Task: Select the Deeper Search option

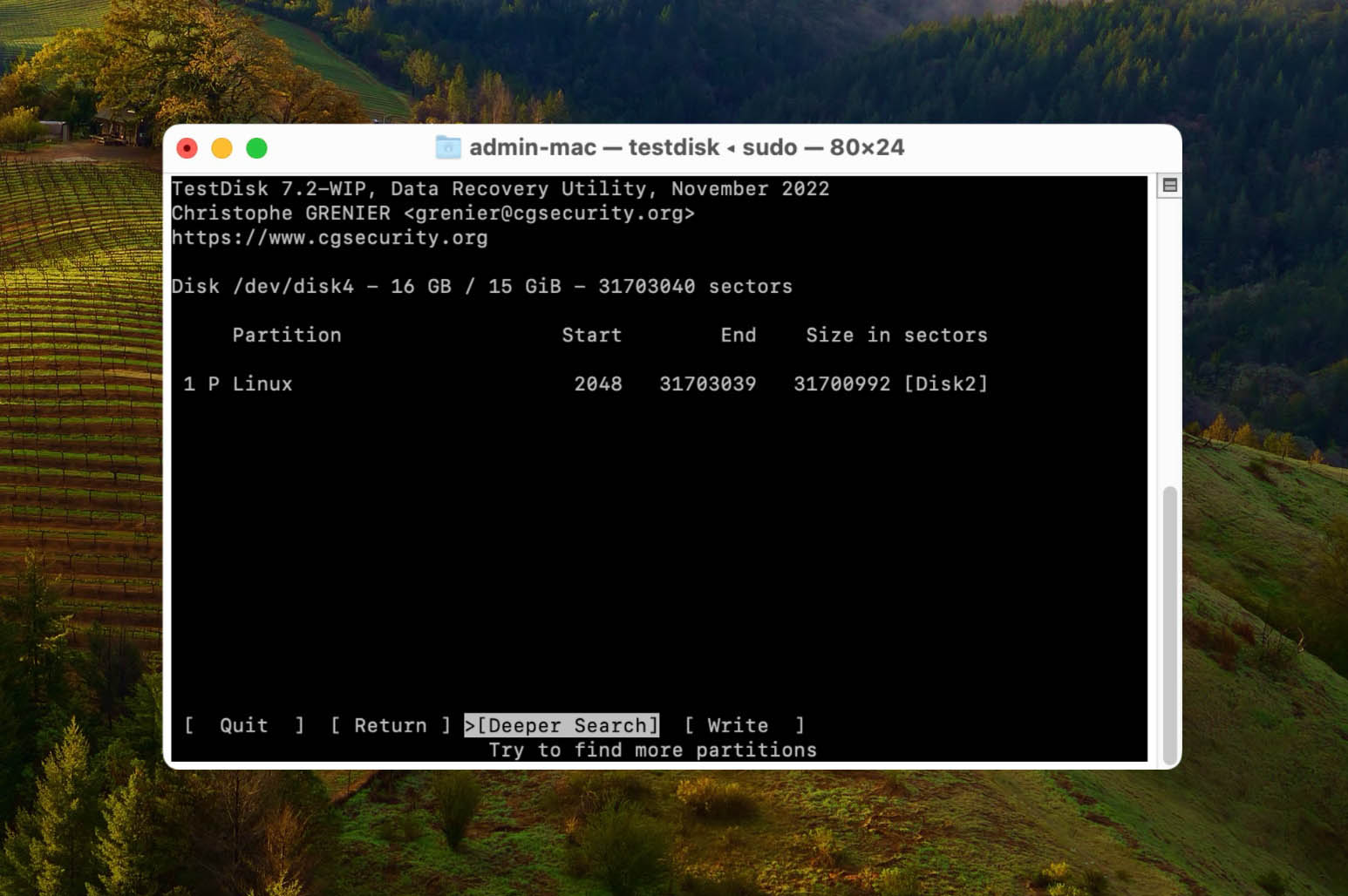Action: click(563, 725)
